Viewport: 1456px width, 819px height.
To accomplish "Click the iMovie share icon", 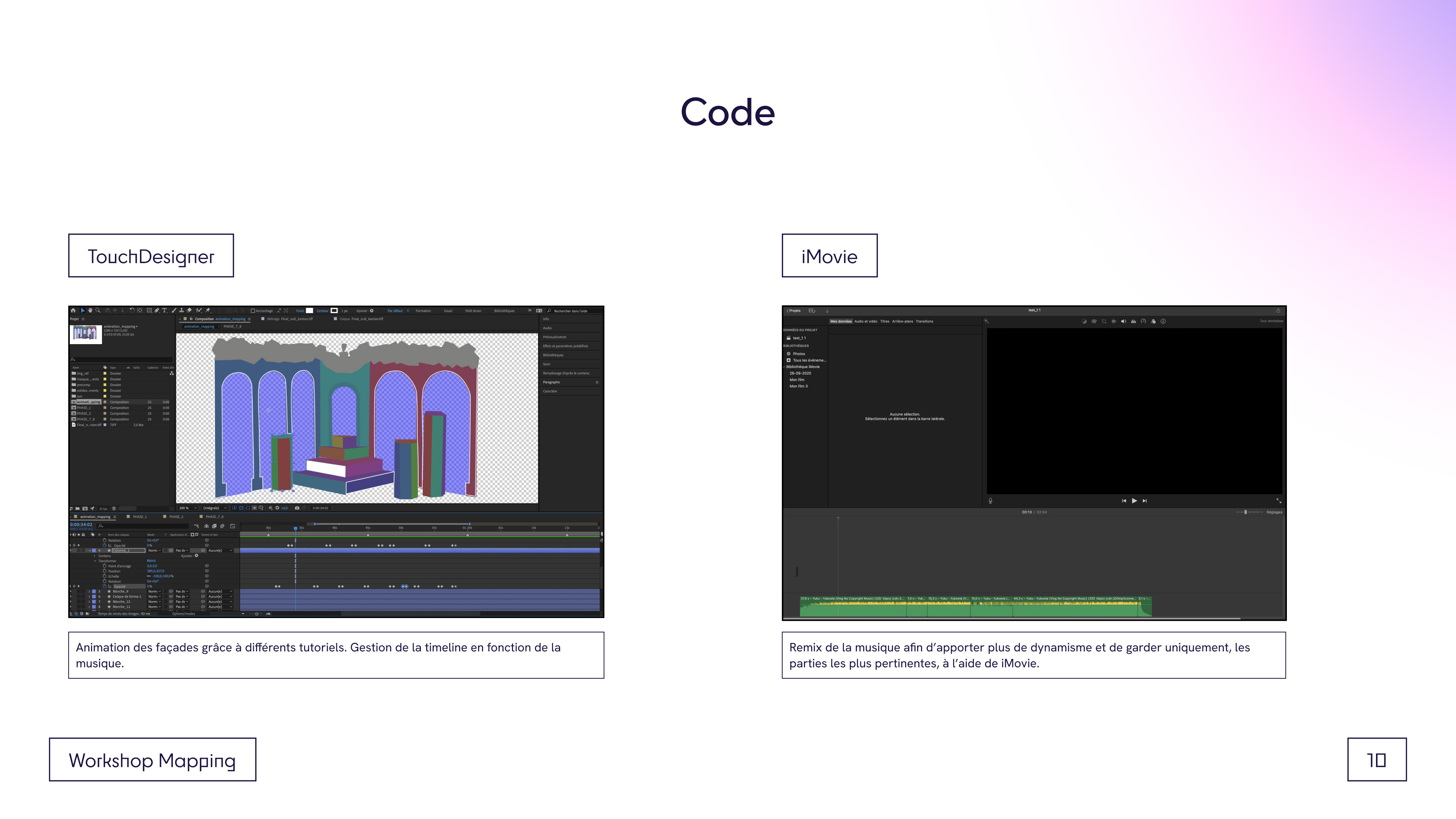I will (x=1279, y=310).
